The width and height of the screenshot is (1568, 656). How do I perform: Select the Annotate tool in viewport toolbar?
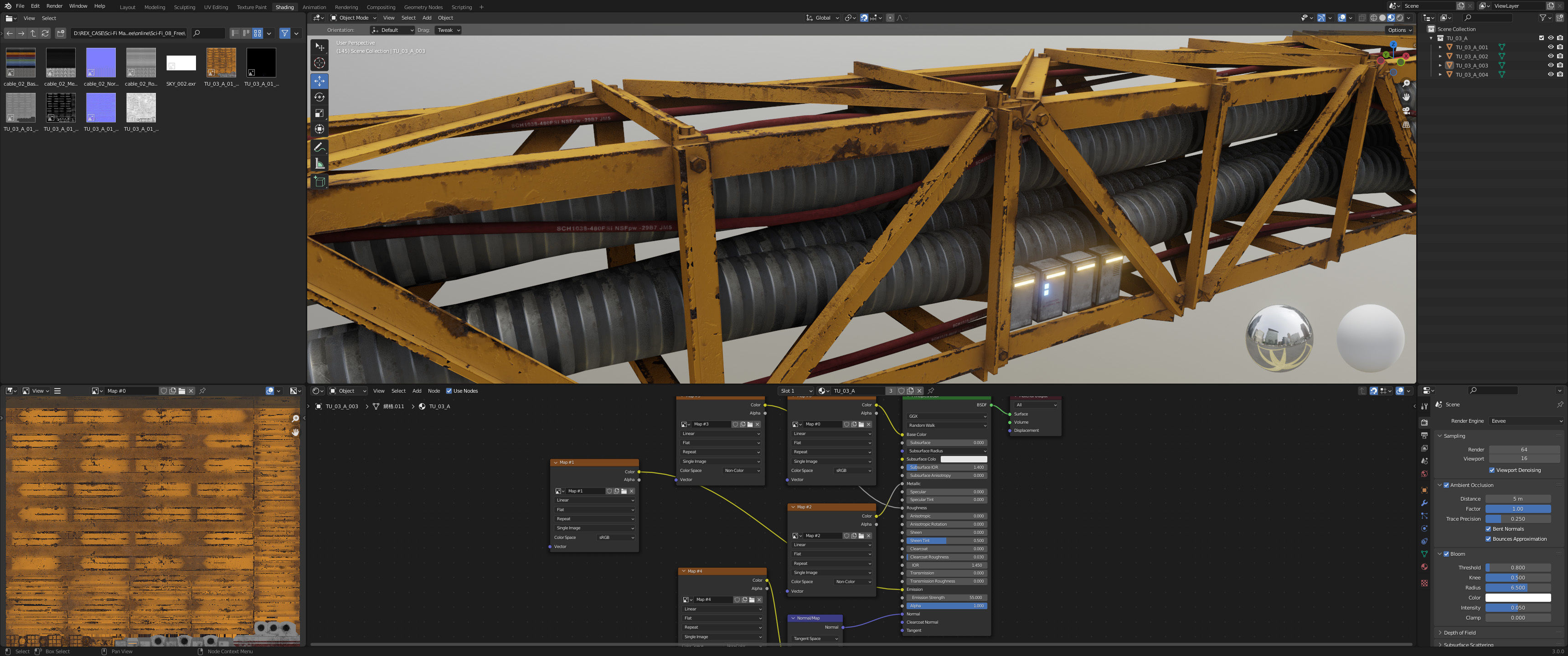pyautogui.click(x=319, y=147)
